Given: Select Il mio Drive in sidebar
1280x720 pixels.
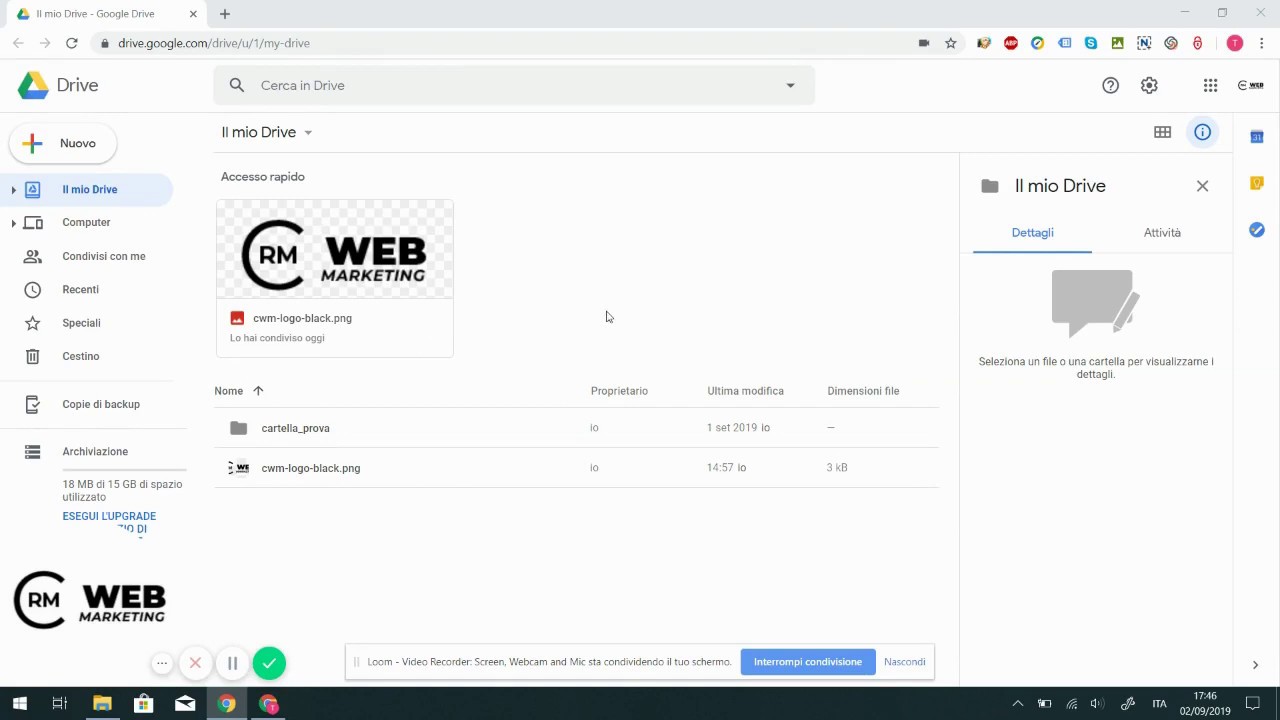Looking at the screenshot, I should 86,189.
